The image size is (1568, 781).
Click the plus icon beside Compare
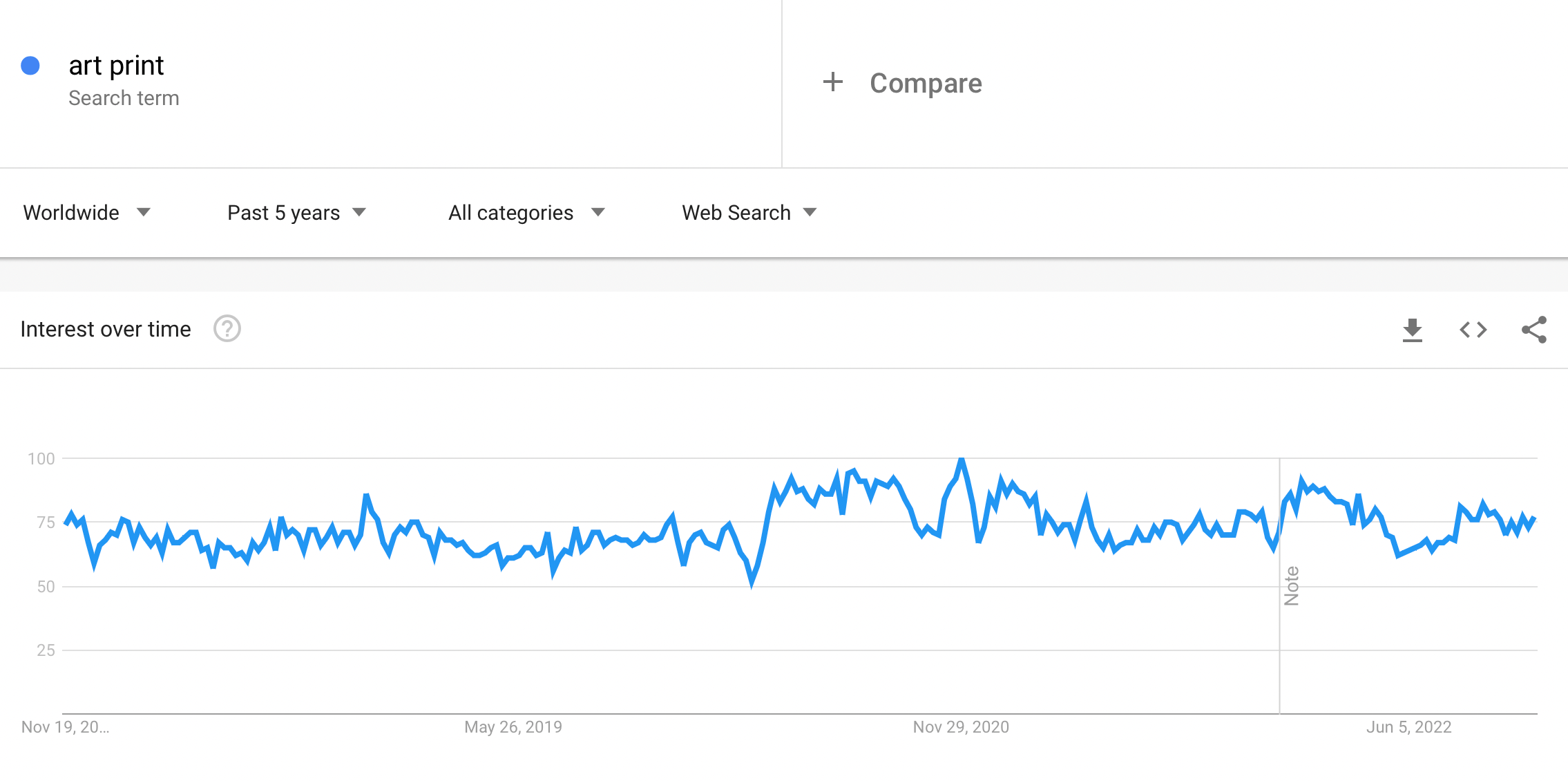tap(833, 82)
